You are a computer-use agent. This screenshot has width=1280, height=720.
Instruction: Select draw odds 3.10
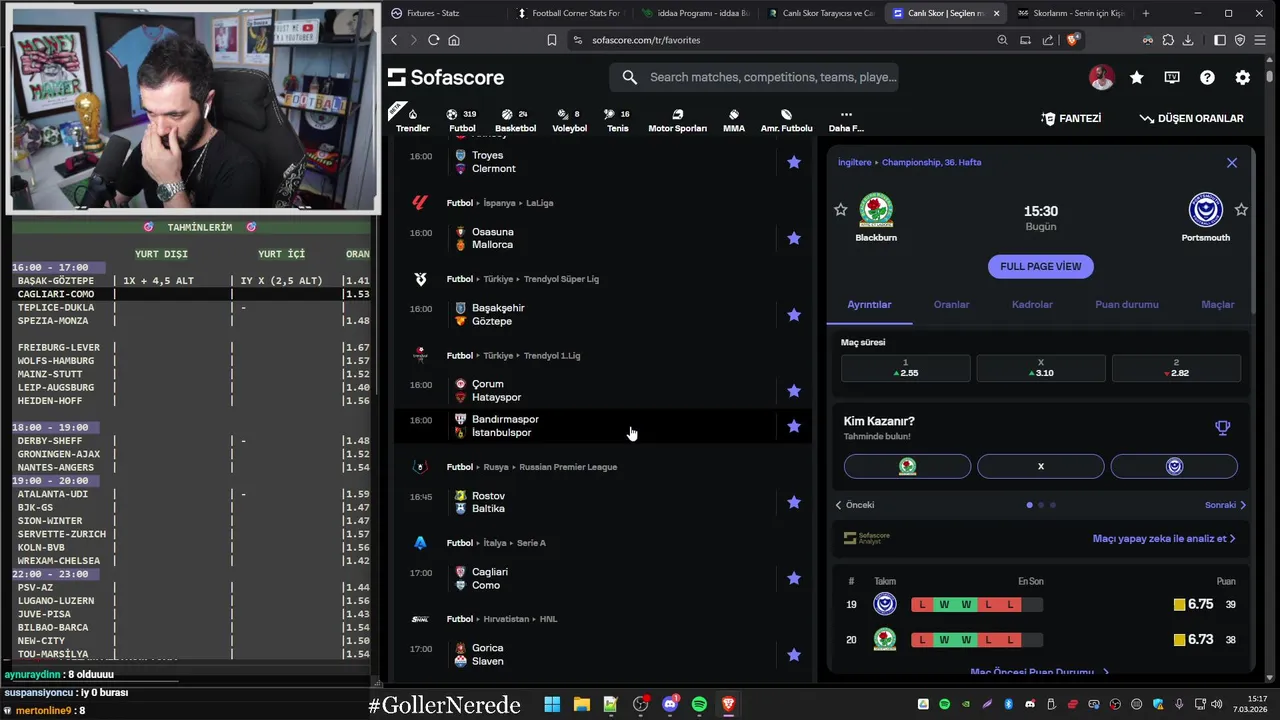(1041, 368)
